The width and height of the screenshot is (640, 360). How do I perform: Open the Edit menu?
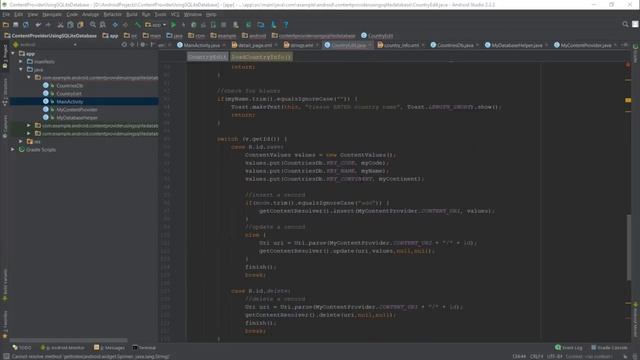pos(19,14)
